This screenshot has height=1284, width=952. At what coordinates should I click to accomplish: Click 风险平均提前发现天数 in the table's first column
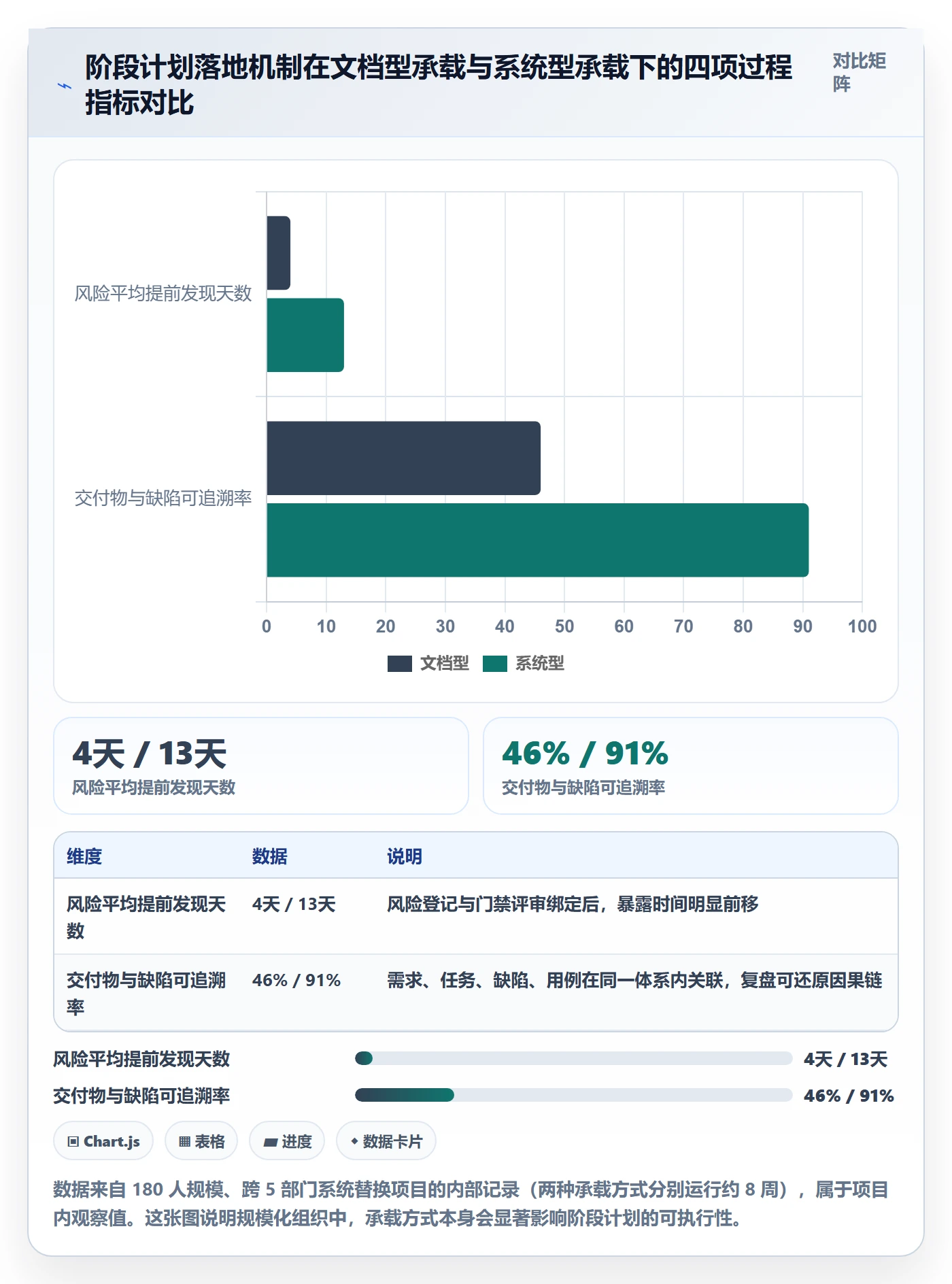[146, 917]
